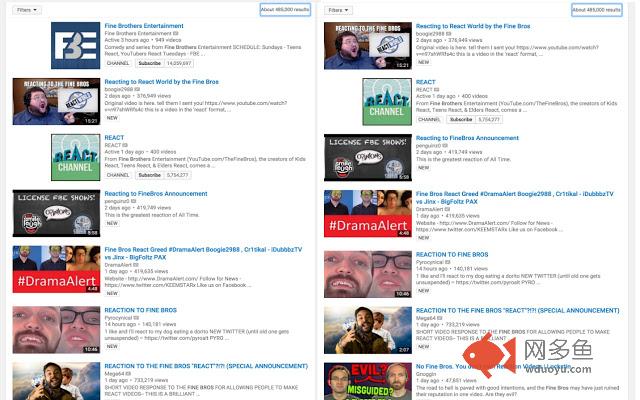
Task: Open Fine Bros React Greed #DramaAlert title, right pane
Action: tap(515, 198)
